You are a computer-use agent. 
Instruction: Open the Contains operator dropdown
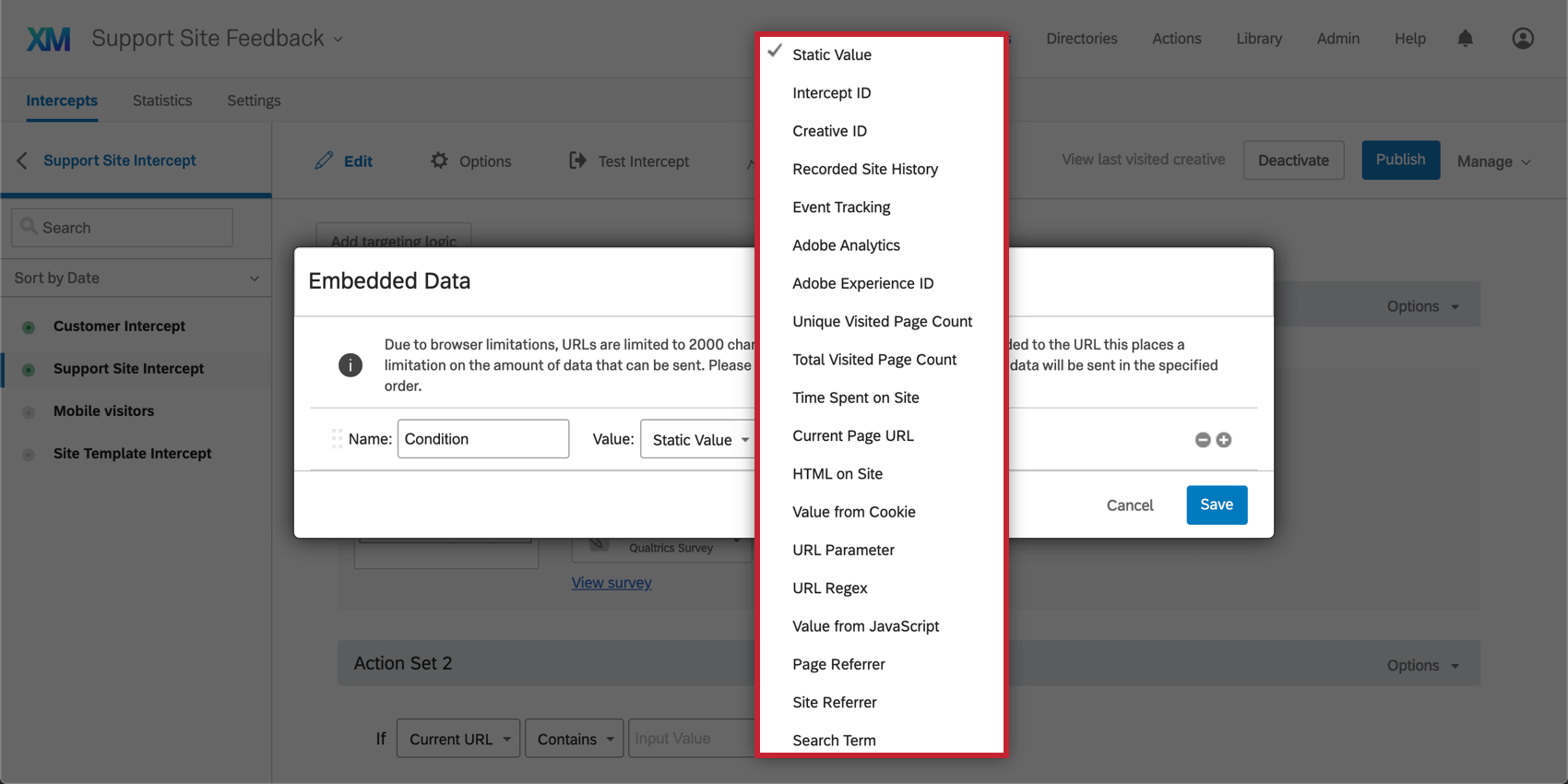[x=575, y=739]
